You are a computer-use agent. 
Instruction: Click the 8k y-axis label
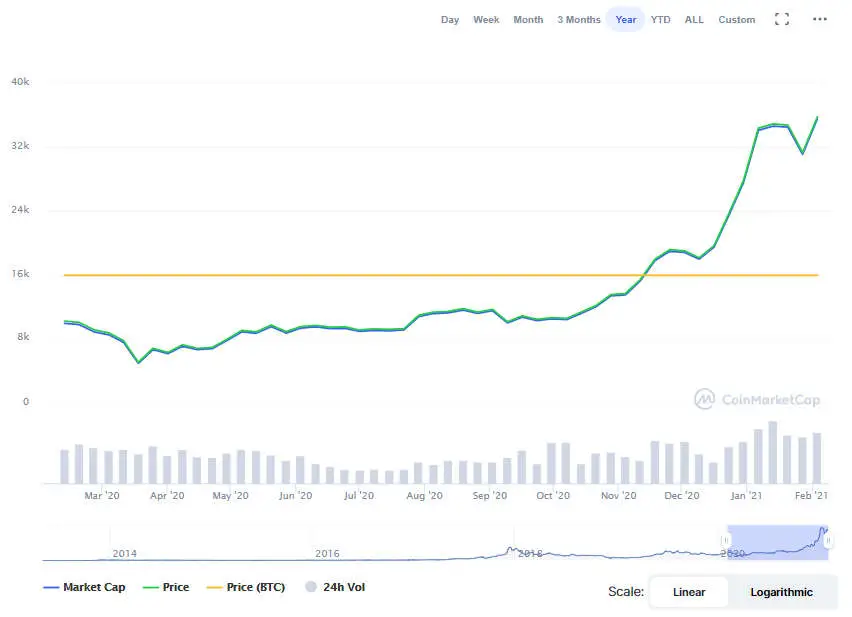pyautogui.click(x=23, y=337)
